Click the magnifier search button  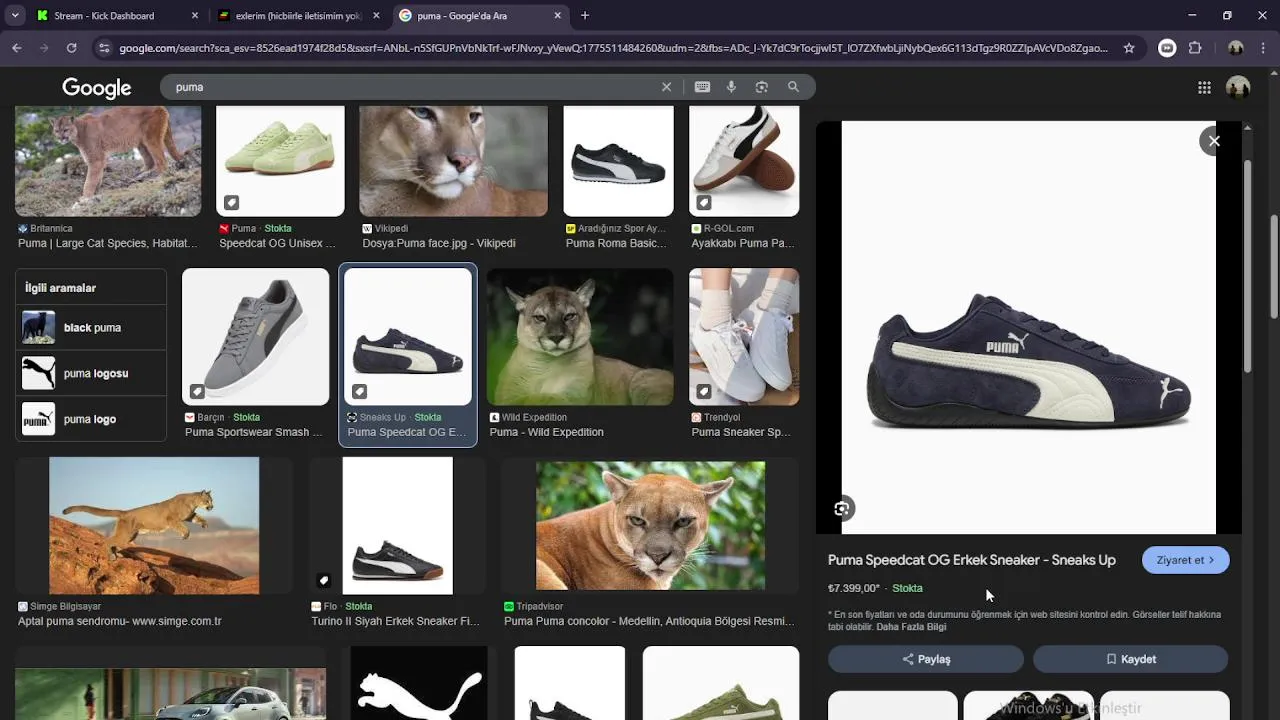pyautogui.click(x=793, y=87)
